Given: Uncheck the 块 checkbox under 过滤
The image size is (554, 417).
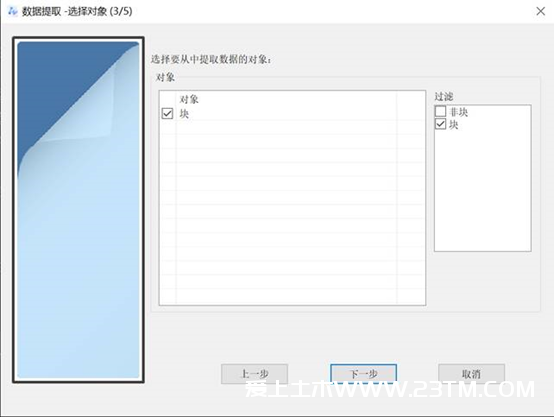Looking at the screenshot, I should click(x=440, y=124).
